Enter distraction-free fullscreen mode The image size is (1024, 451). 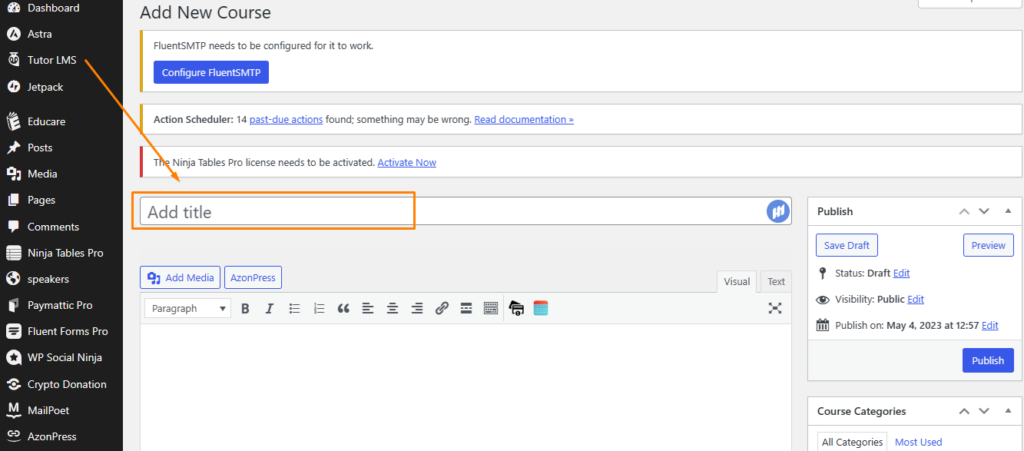tap(775, 309)
